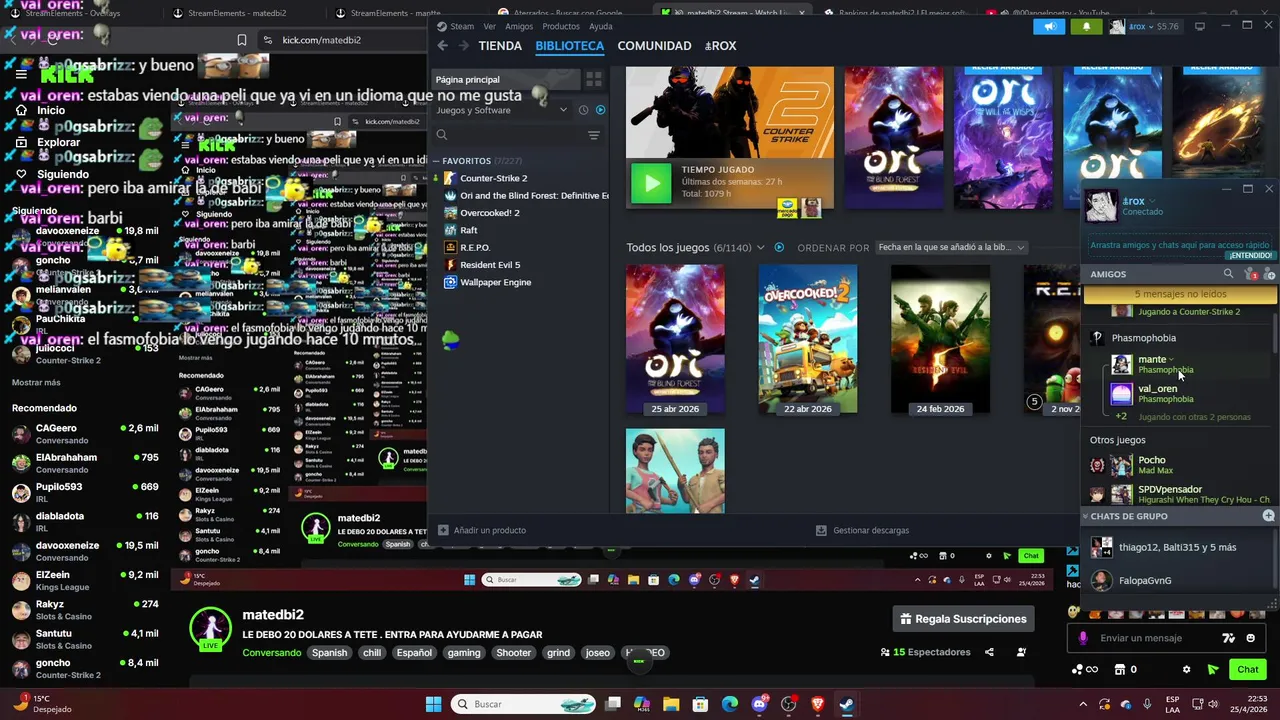Open Ayuda menu in Steam

(601, 26)
